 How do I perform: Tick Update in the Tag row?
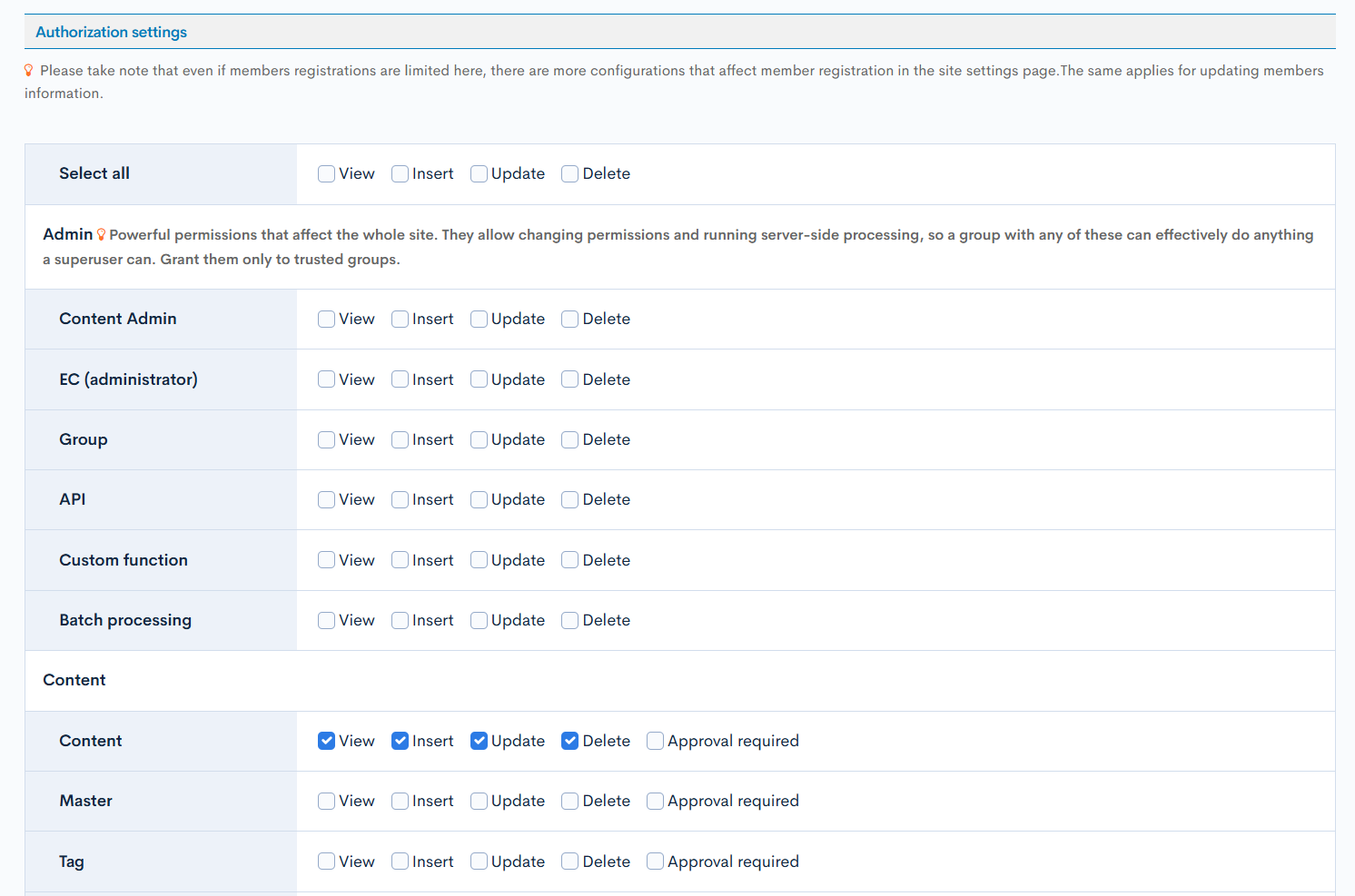pyautogui.click(x=479, y=862)
